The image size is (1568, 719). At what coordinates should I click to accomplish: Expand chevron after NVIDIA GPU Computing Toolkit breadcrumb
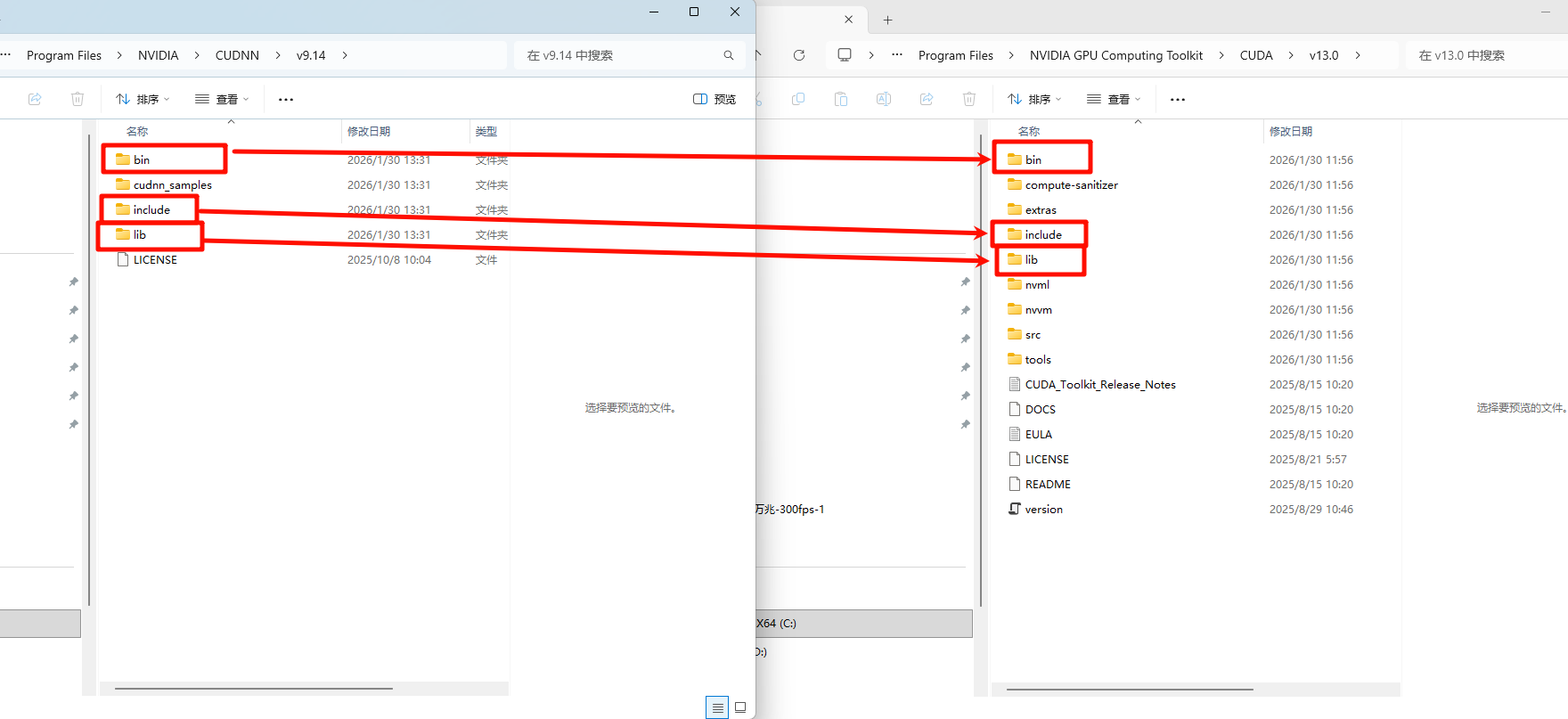pos(1221,55)
